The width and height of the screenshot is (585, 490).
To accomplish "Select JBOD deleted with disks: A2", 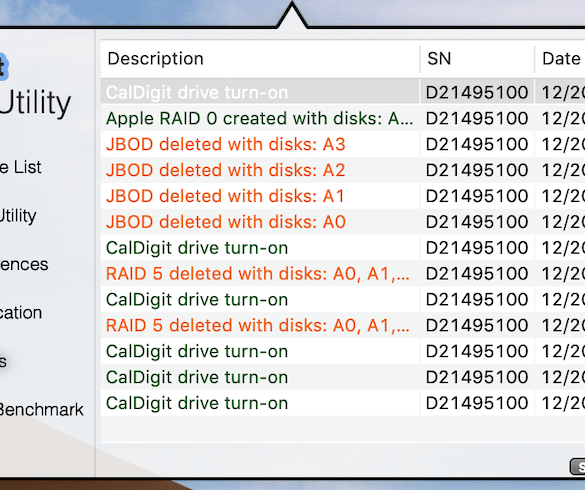I will (x=343, y=170).
